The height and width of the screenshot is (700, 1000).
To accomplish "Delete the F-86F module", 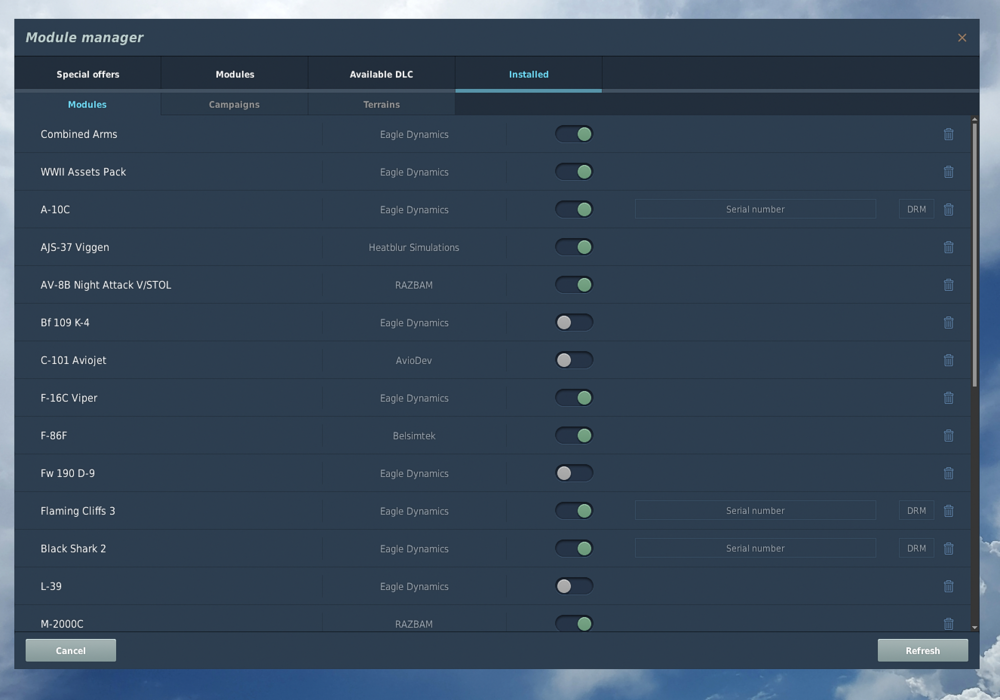I will click(x=948, y=435).
